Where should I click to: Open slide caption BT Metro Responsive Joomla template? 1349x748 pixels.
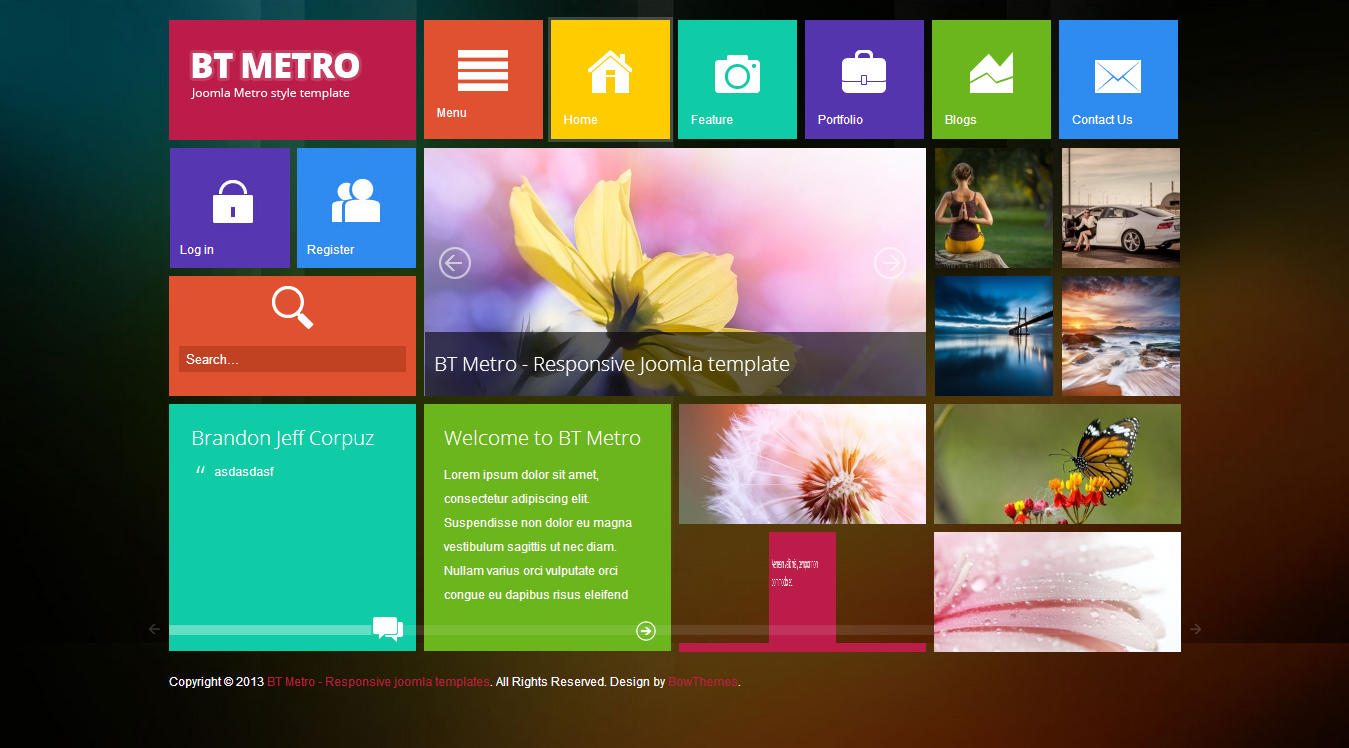(612, 364)
